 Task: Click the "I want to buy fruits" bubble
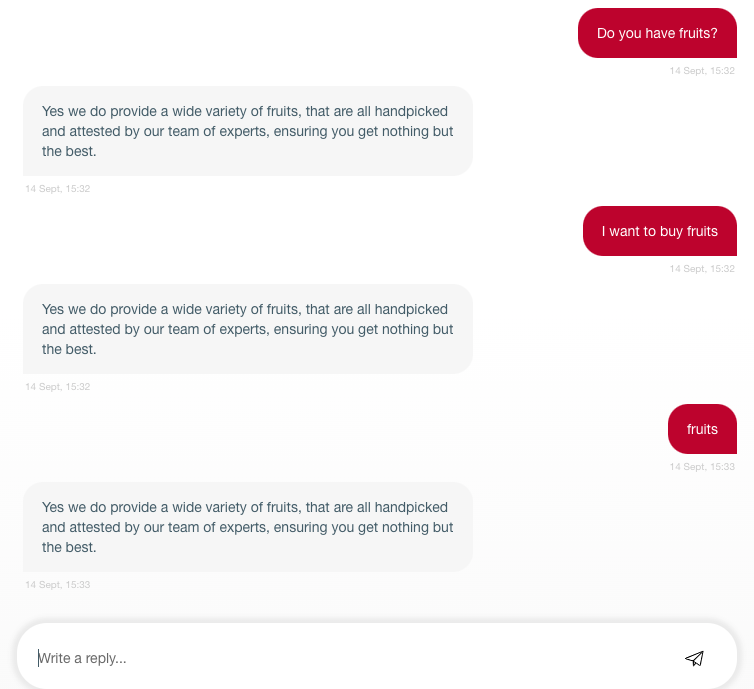[659, 231]
